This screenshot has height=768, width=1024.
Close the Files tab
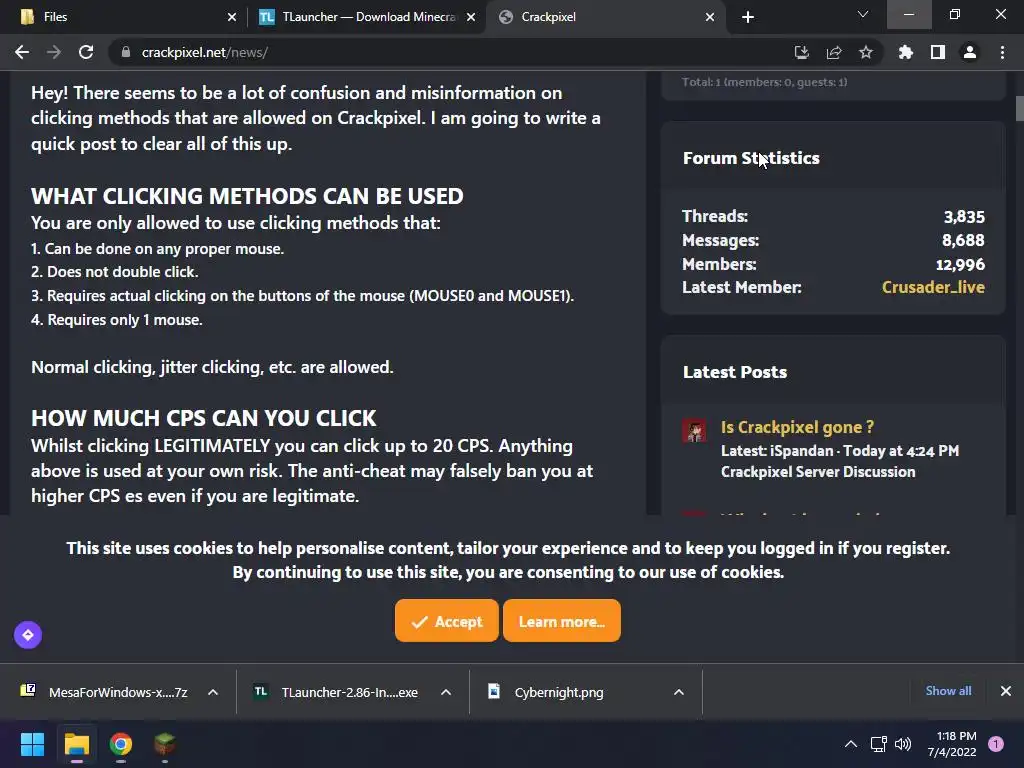point(231,17)
